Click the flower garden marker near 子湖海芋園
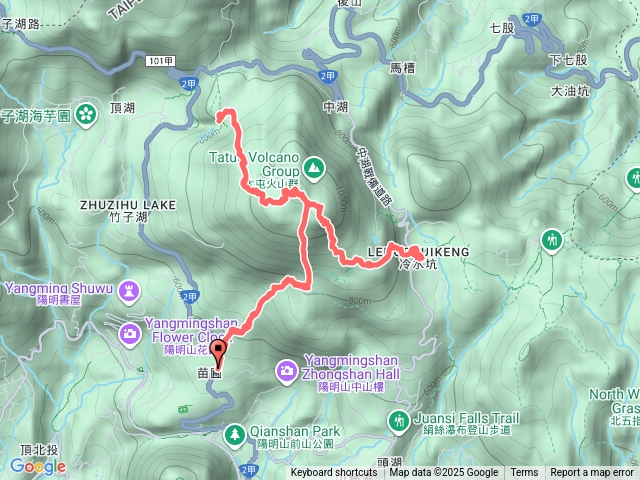640x480 pixels. click(x=86, y=115)
